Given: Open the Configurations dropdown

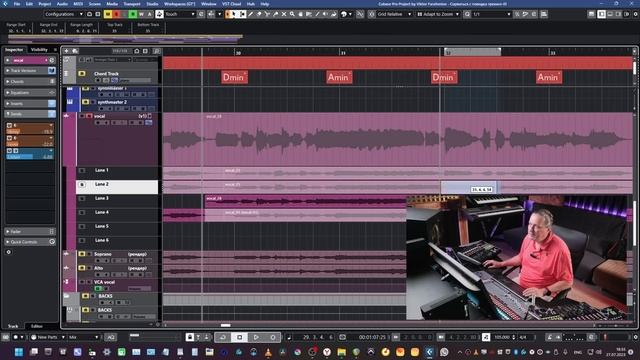Looking at the screenshot, I should pyautogui.click(x=63, y=14).
